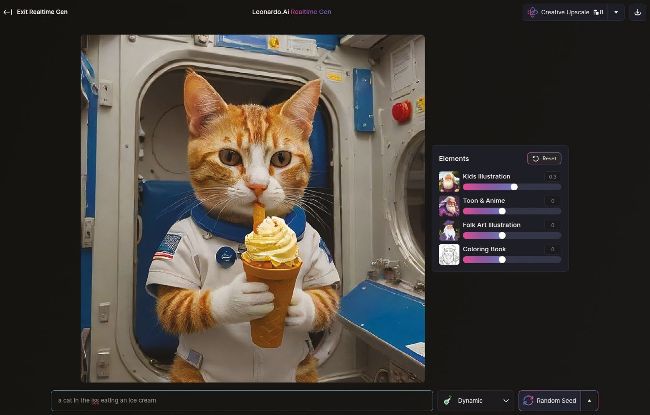This screenshot has height=415, width=650.
Task: Click the download icon at top right
Action: pos(637,13)
